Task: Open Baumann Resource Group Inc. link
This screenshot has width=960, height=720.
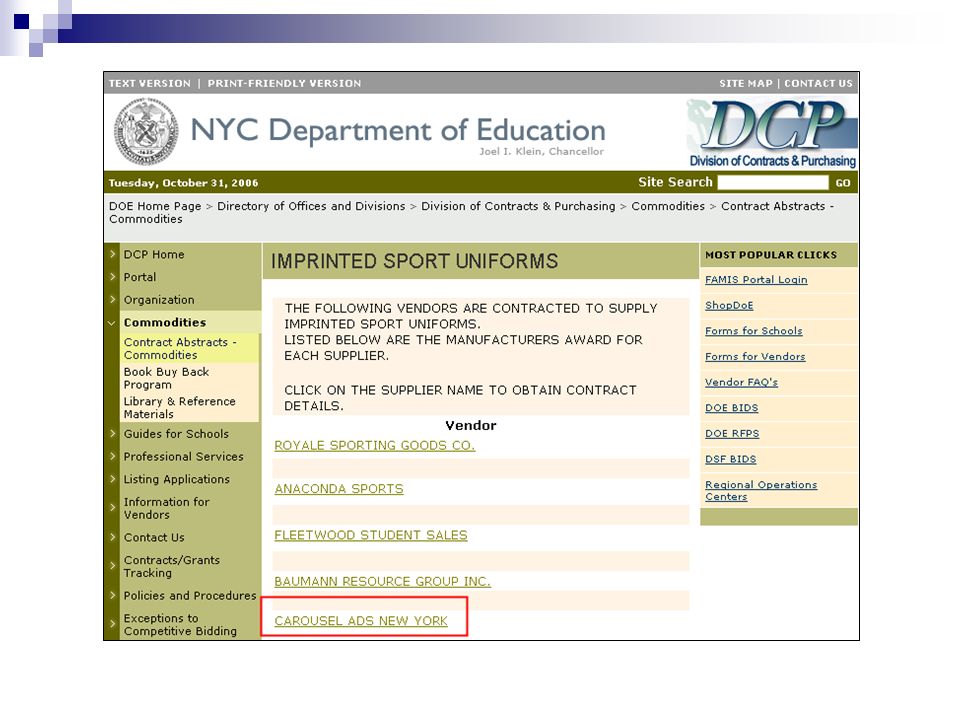Action: click(382, 582)
